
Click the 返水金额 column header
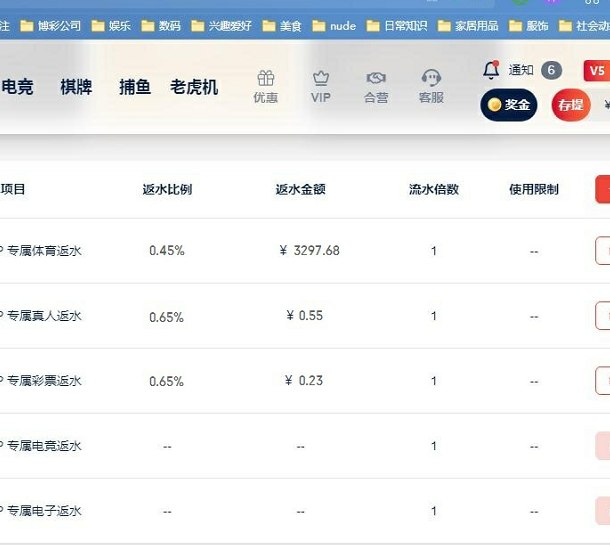tap(301, 189)
